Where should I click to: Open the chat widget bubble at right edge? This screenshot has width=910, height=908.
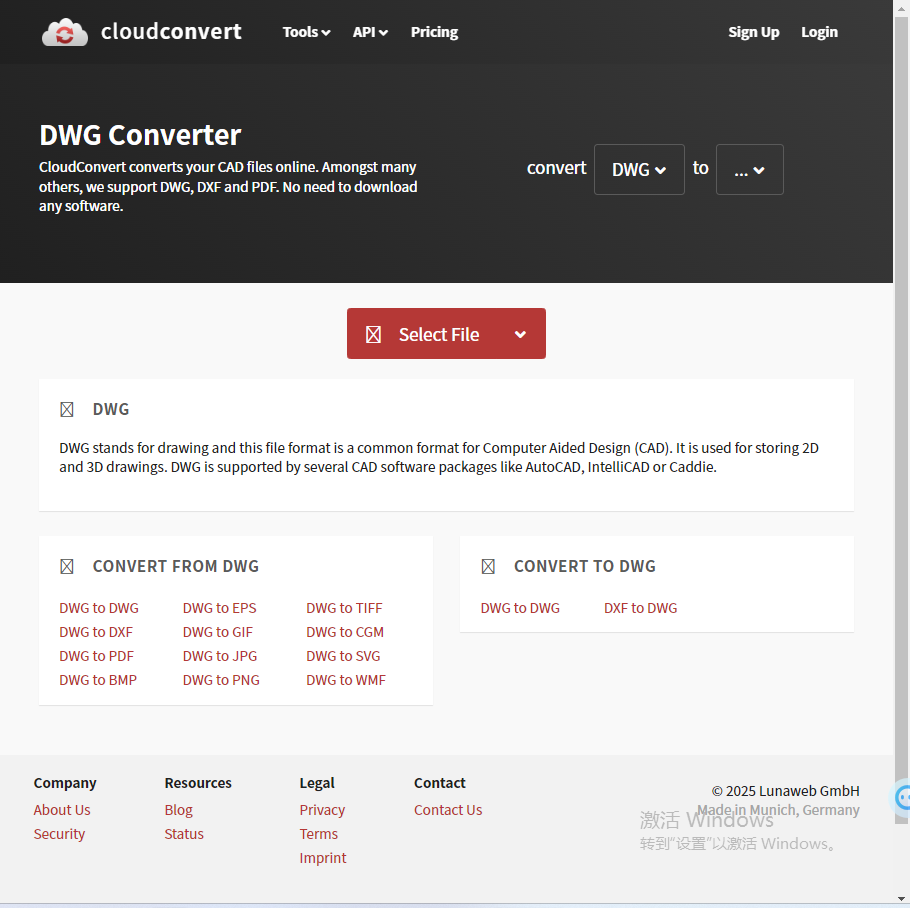(901, 798)
